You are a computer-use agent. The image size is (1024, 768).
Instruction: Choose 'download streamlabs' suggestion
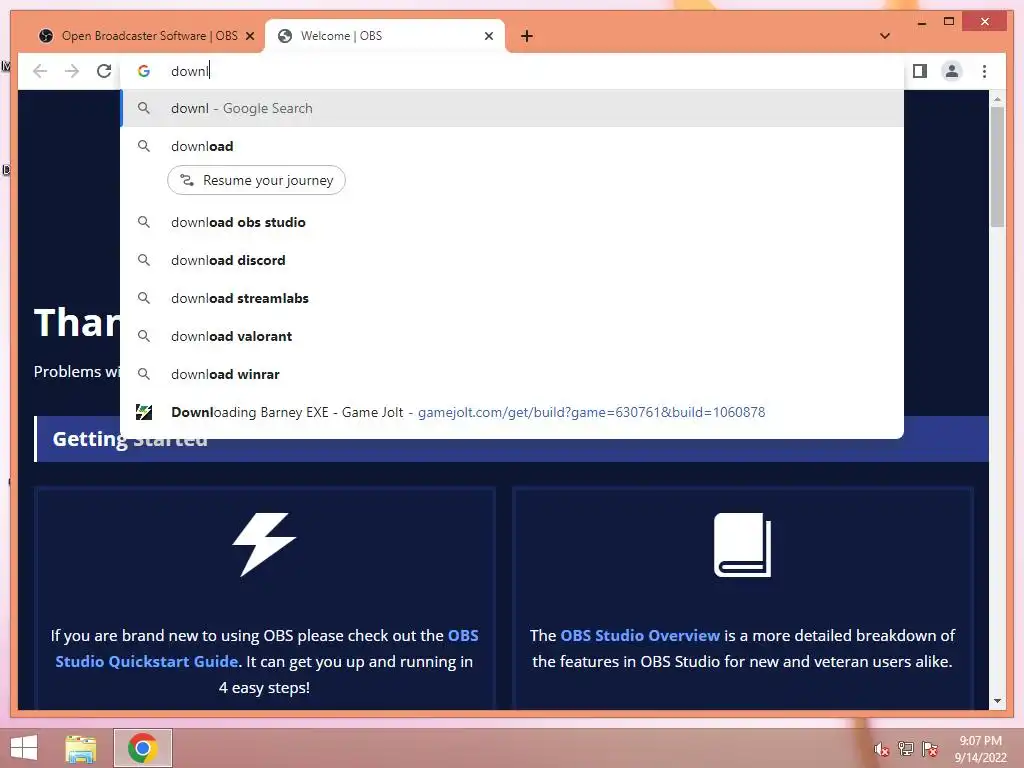[x=512, y=298]
